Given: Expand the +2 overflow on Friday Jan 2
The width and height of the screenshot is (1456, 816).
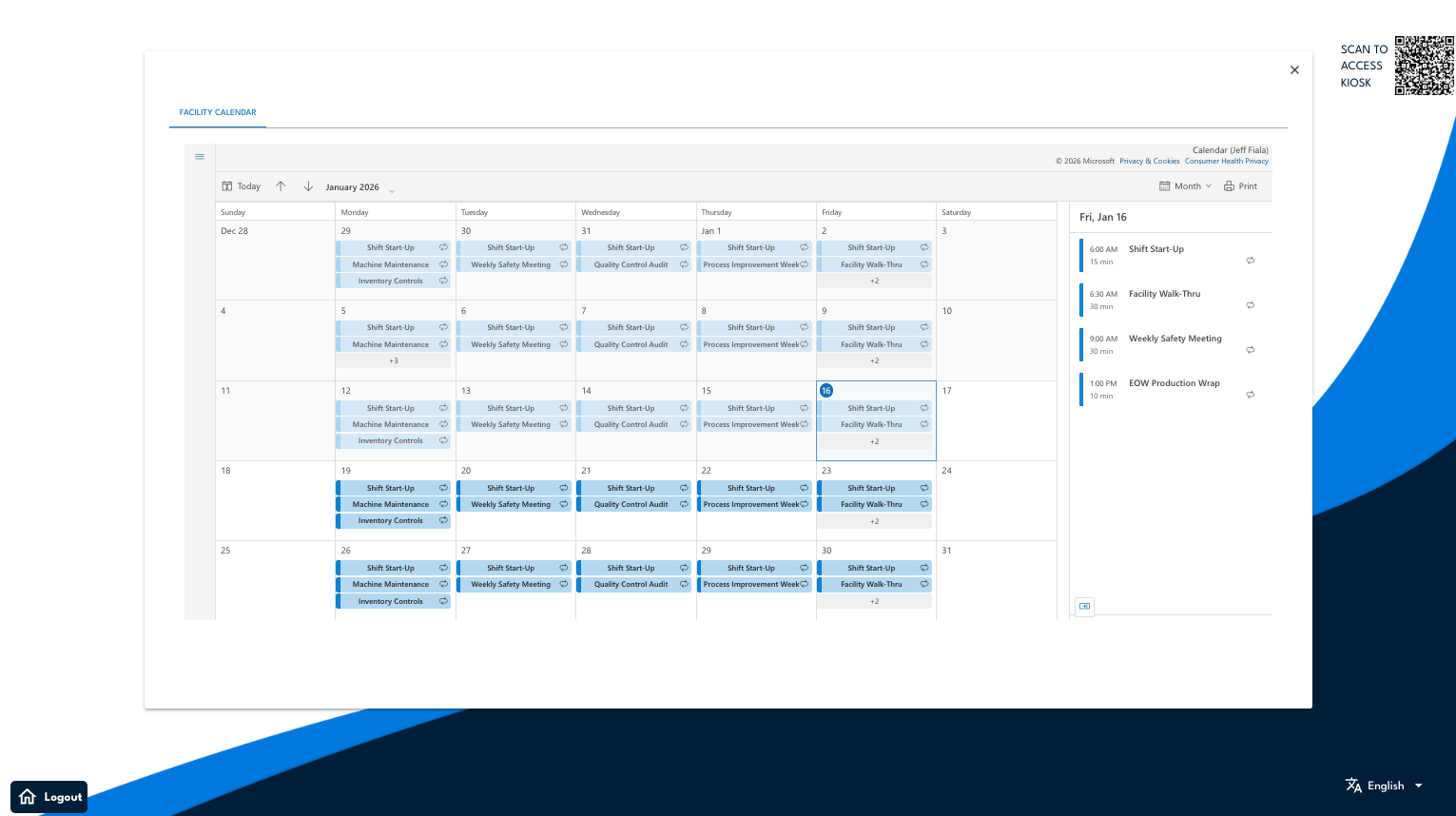Looking at the screenshot, I should 874,281.
